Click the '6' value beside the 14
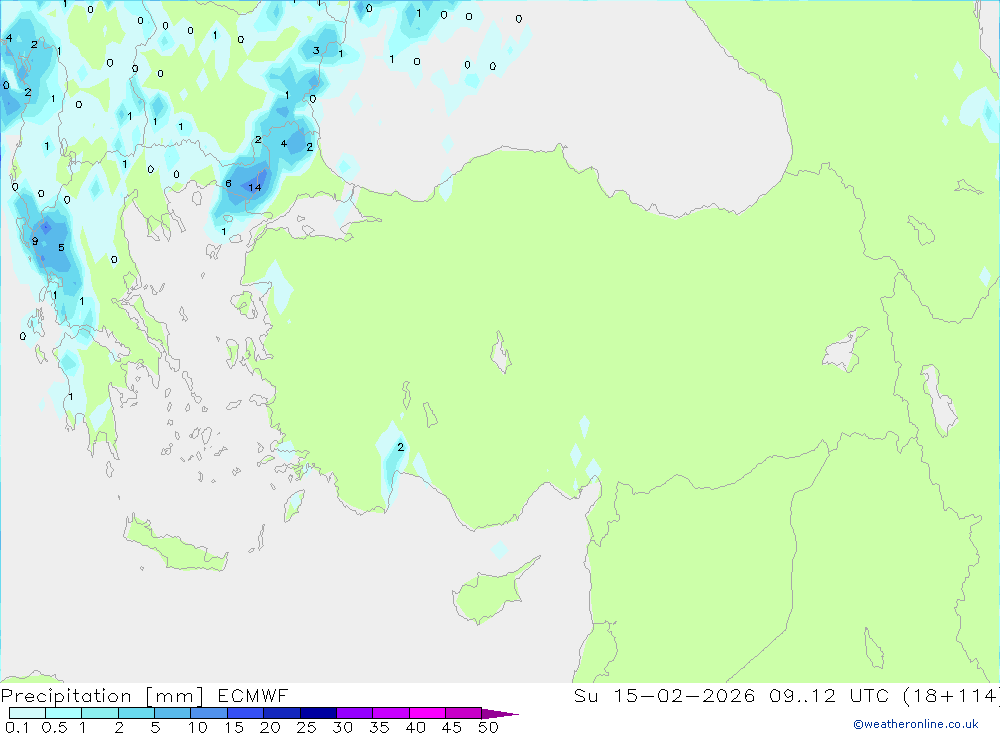This screenshot has height=733, width=1000. click(x=228, y=184)
